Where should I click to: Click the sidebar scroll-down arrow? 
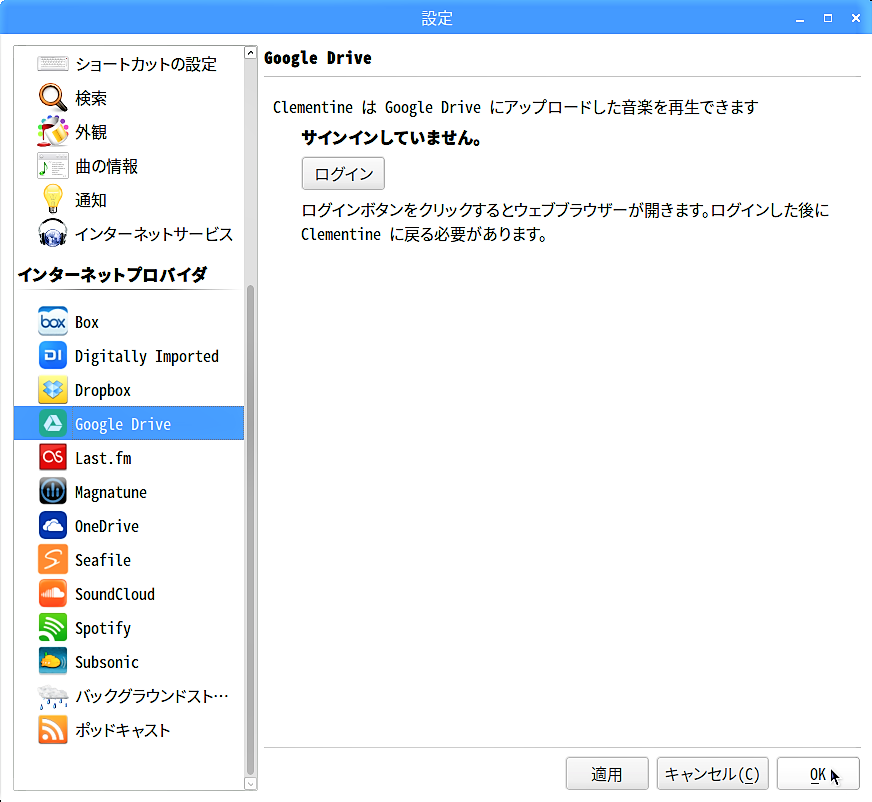point(250,784)
